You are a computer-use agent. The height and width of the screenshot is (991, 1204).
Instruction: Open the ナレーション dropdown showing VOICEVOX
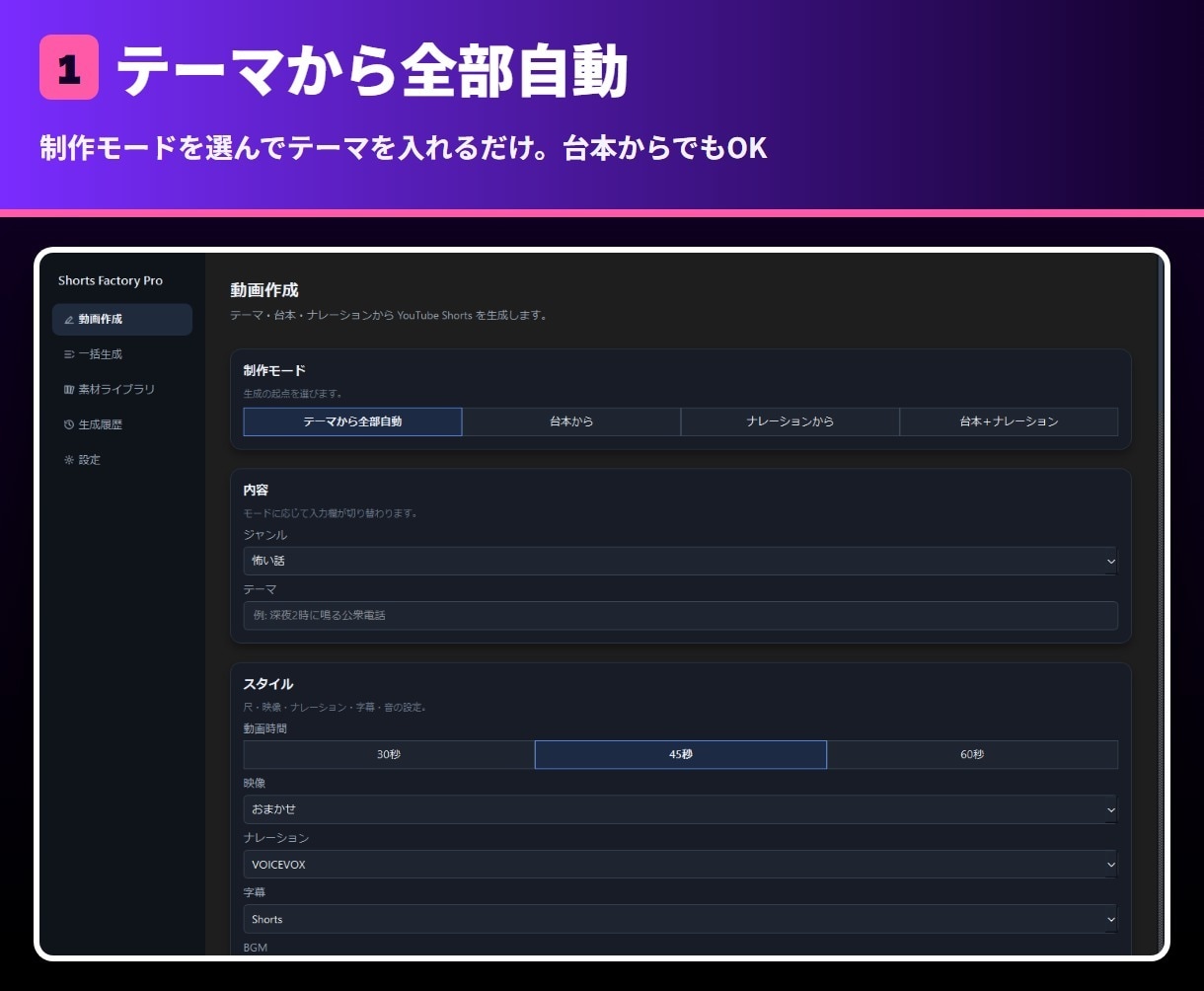pyautogui.click(x=681, y=865)
